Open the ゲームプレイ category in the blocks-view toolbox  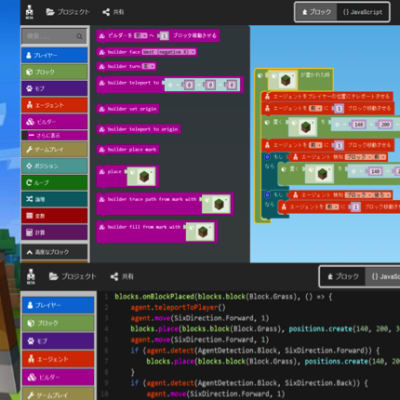point(54,149)
